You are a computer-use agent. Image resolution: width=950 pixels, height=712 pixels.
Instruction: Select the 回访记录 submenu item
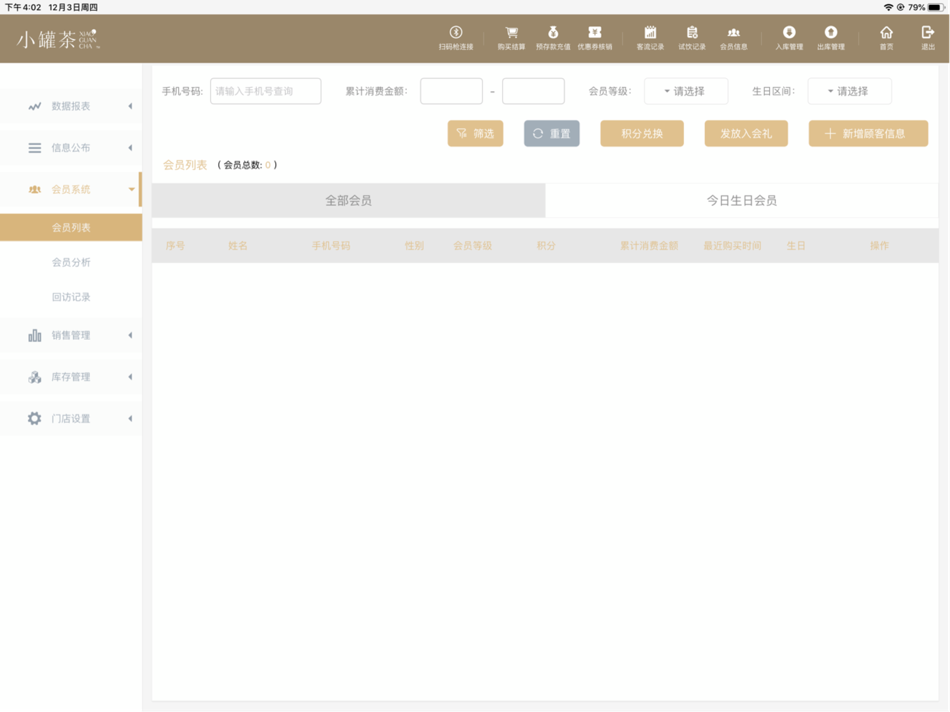click(71, 297)
